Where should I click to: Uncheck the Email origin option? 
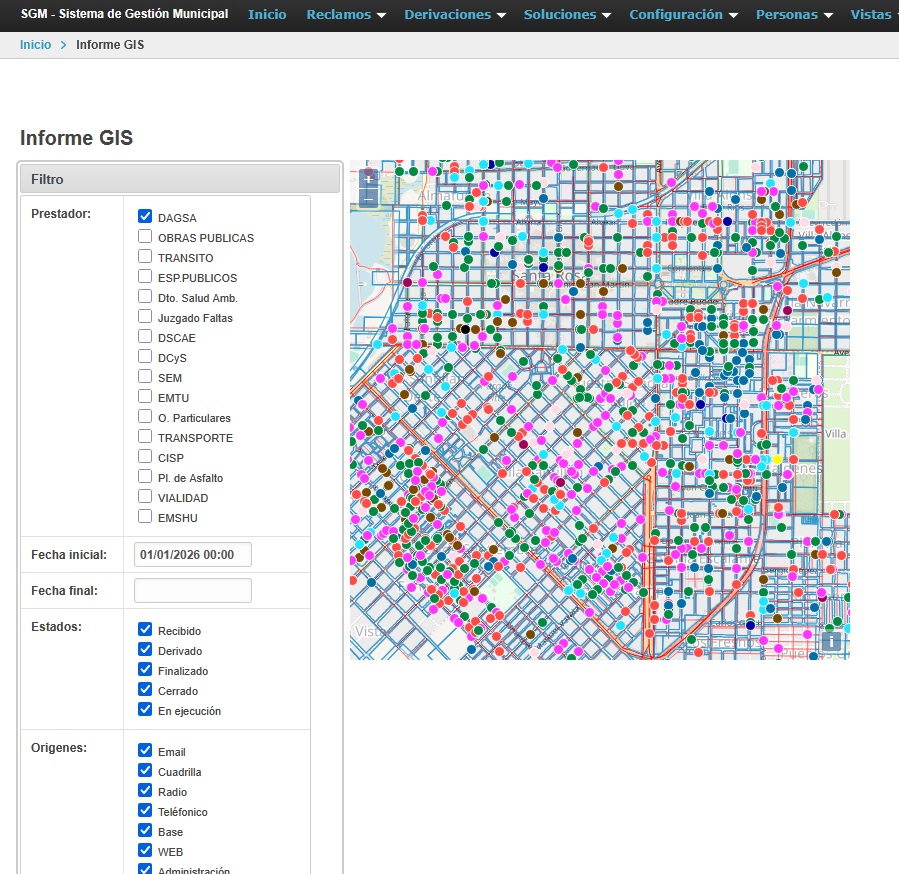point(145,751)
